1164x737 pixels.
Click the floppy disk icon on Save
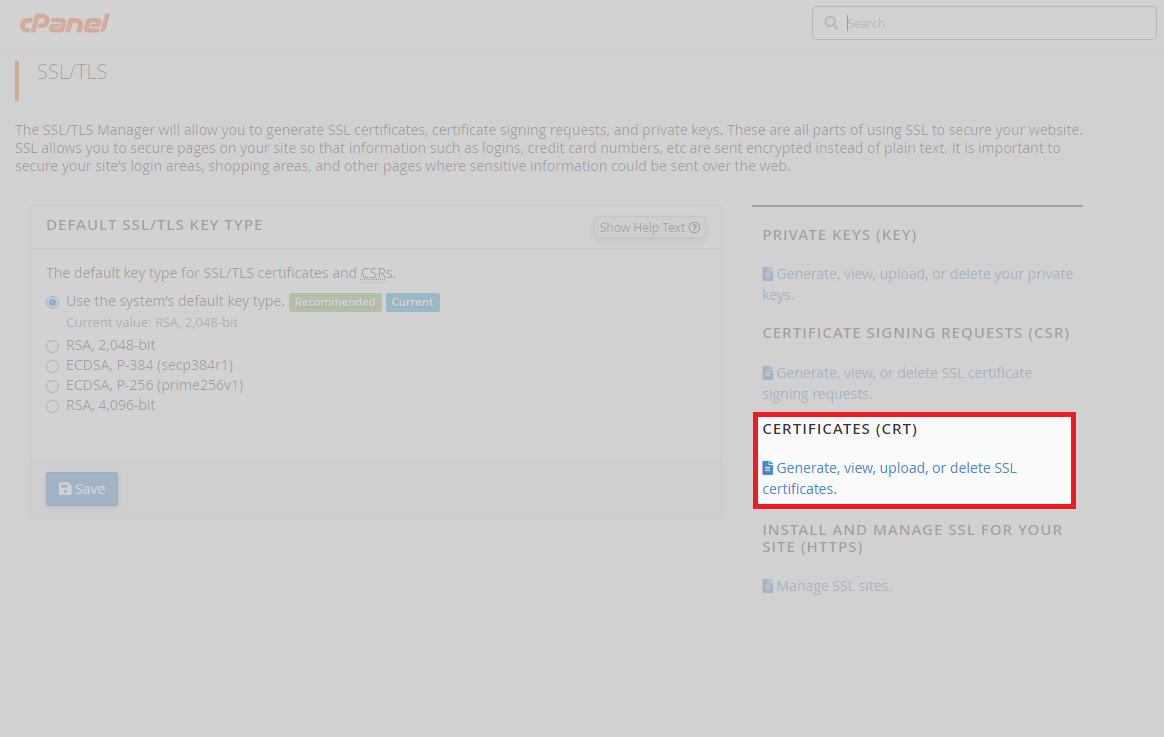pos(65,488)
